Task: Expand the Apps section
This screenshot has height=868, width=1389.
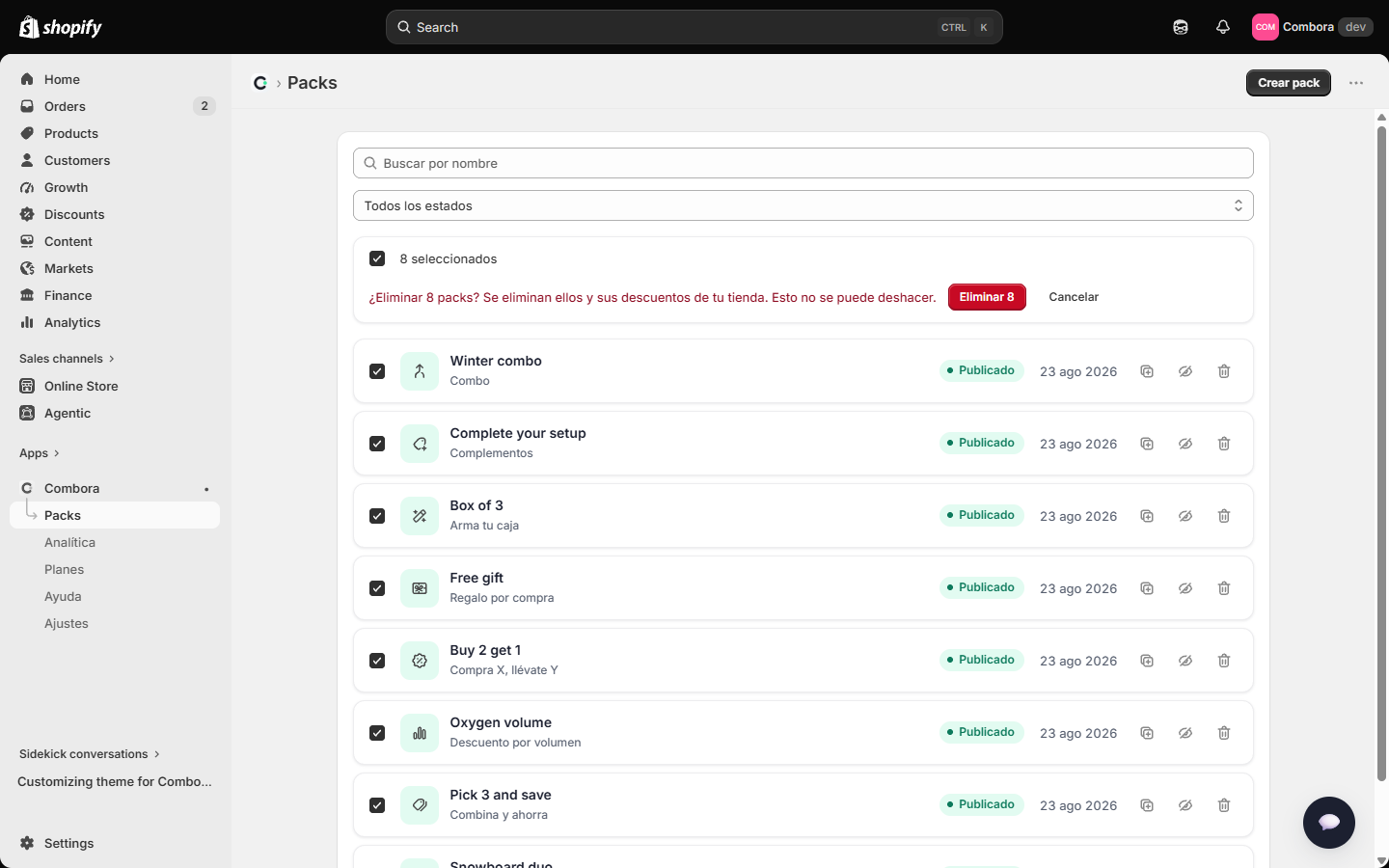Action: [40, 453]
